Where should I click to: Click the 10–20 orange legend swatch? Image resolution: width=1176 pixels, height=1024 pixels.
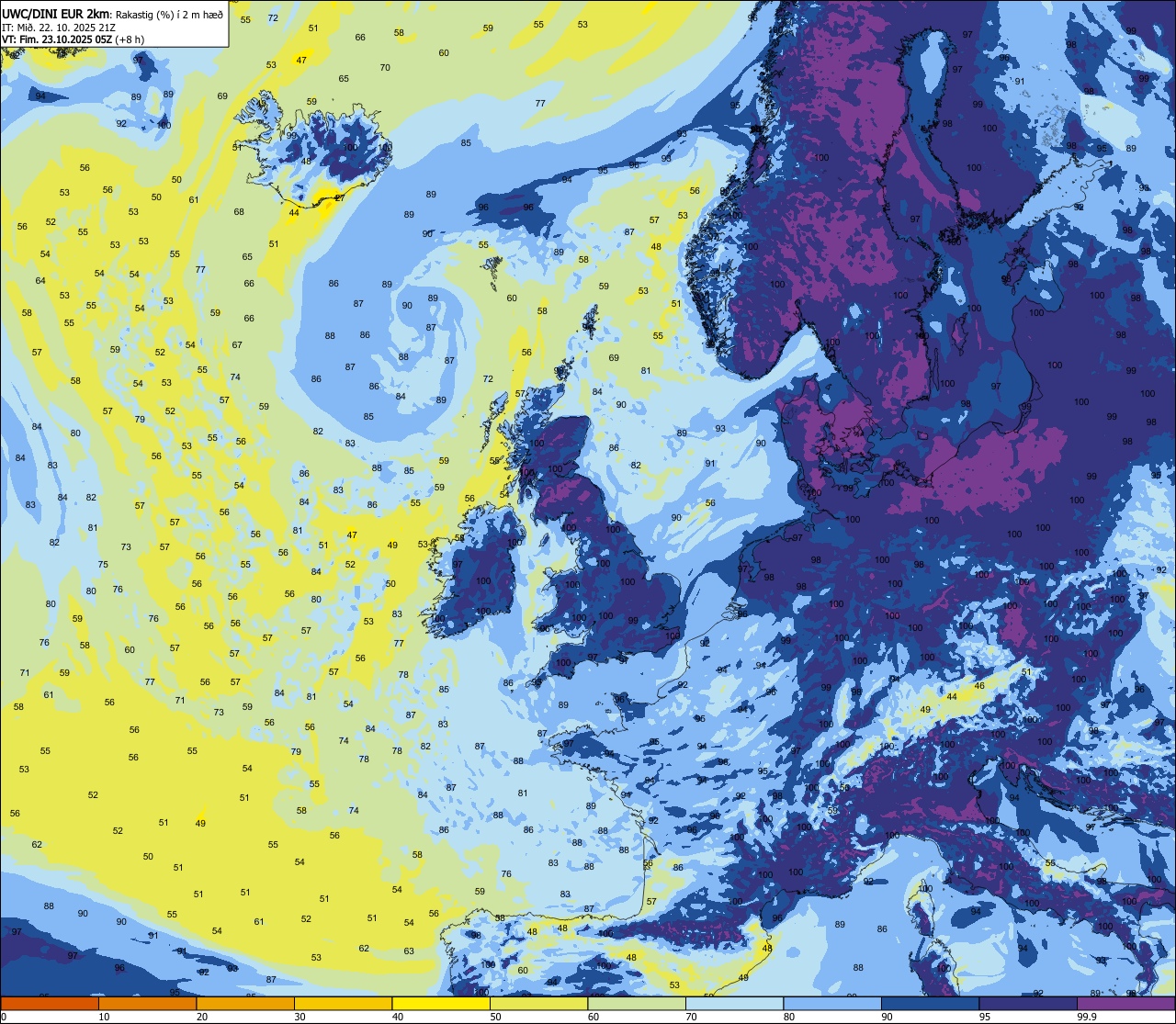[x=147, y=1004]
